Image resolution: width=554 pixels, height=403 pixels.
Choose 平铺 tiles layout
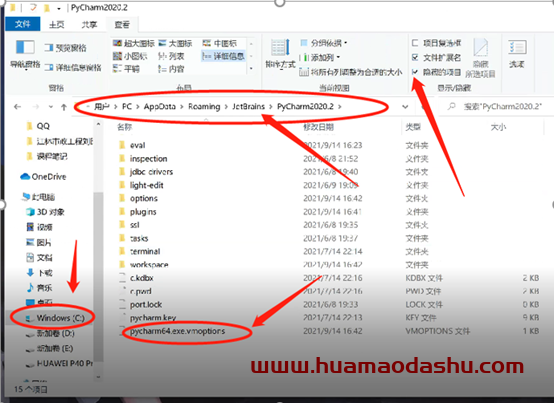pos(126,69)
